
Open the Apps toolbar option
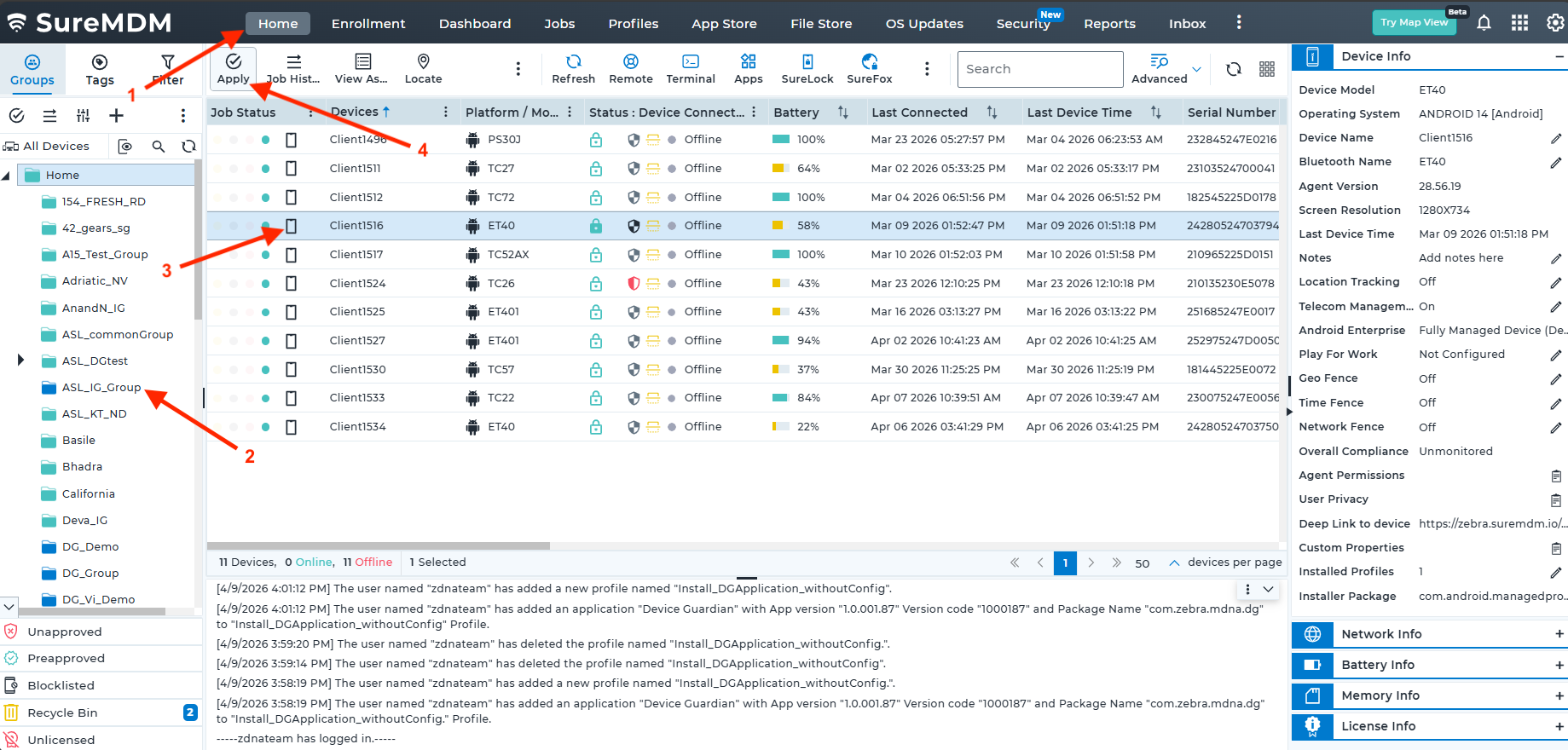[748, 68]
